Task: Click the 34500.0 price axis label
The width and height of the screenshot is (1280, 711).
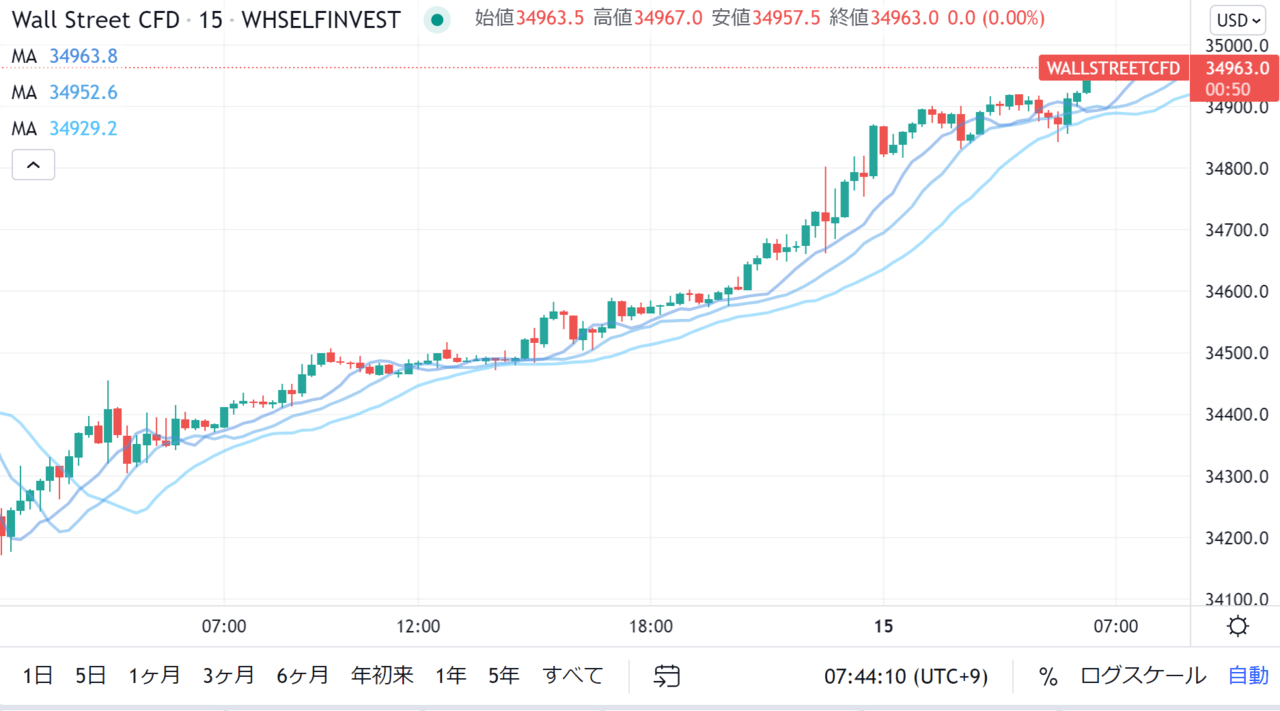Action: click(x=1236, y=354)
